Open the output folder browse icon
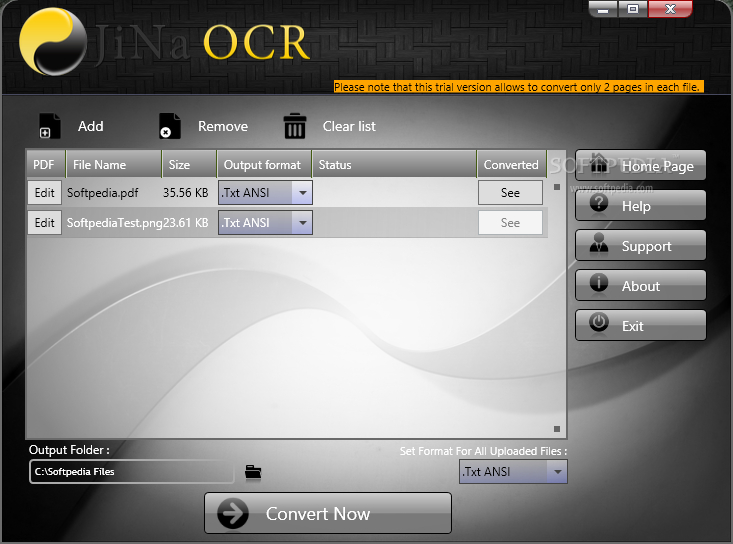Image resolution: width=733 pixels, height=544 pixels. [253, 472]
